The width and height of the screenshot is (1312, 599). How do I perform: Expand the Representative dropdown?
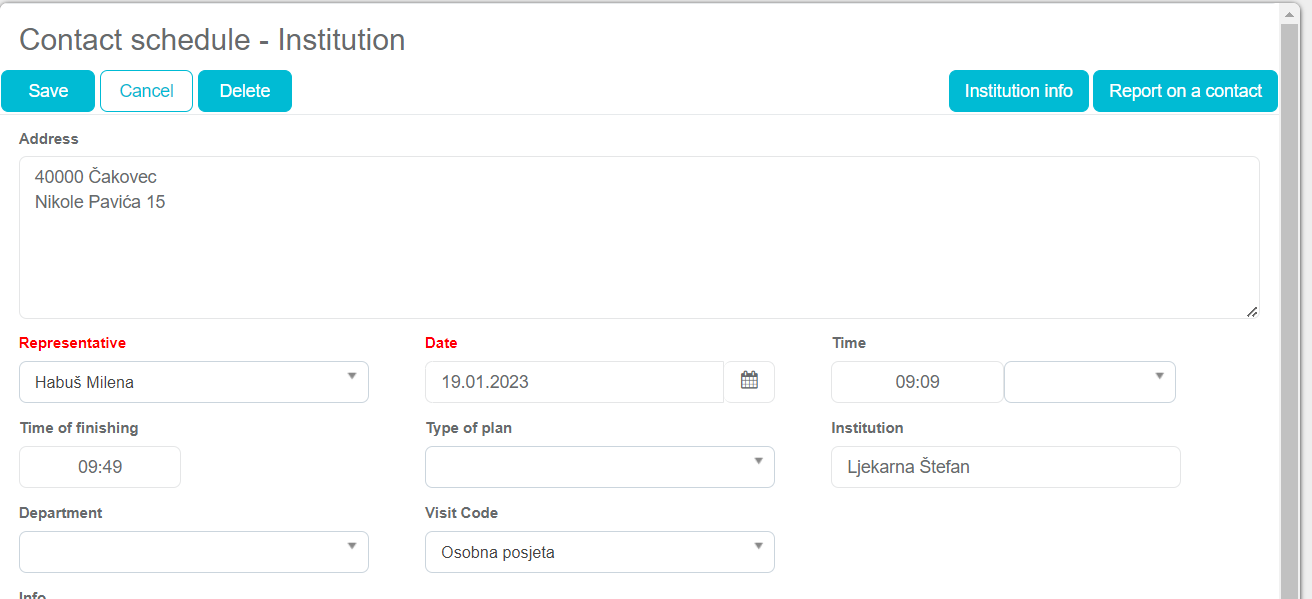(x=193, y=382)
